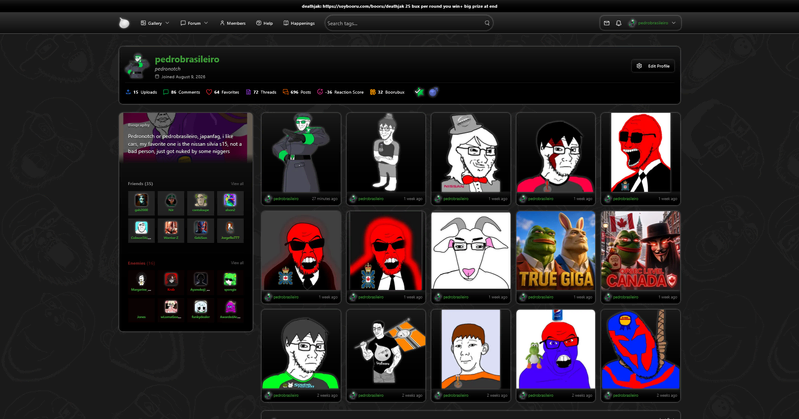Click the blue bomb badge icon
799x419 pixels.
pyautogui.click(x=434, y=92)
